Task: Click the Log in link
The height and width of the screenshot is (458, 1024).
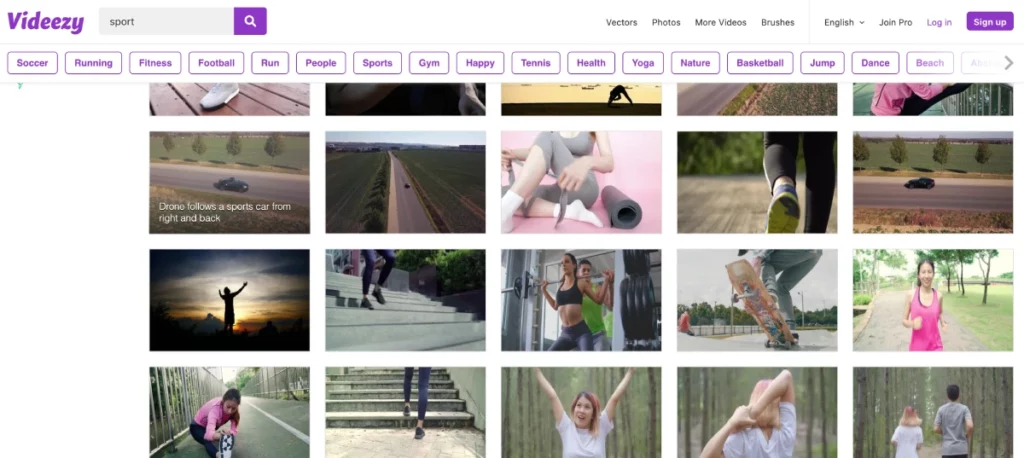Action: coord(939,22)
